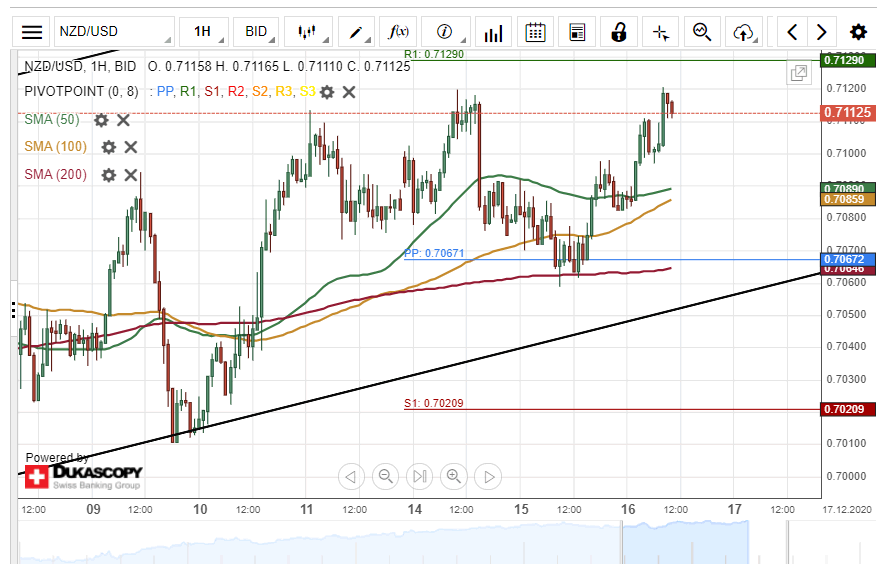Open the hamburger main menu

[32, 32]
